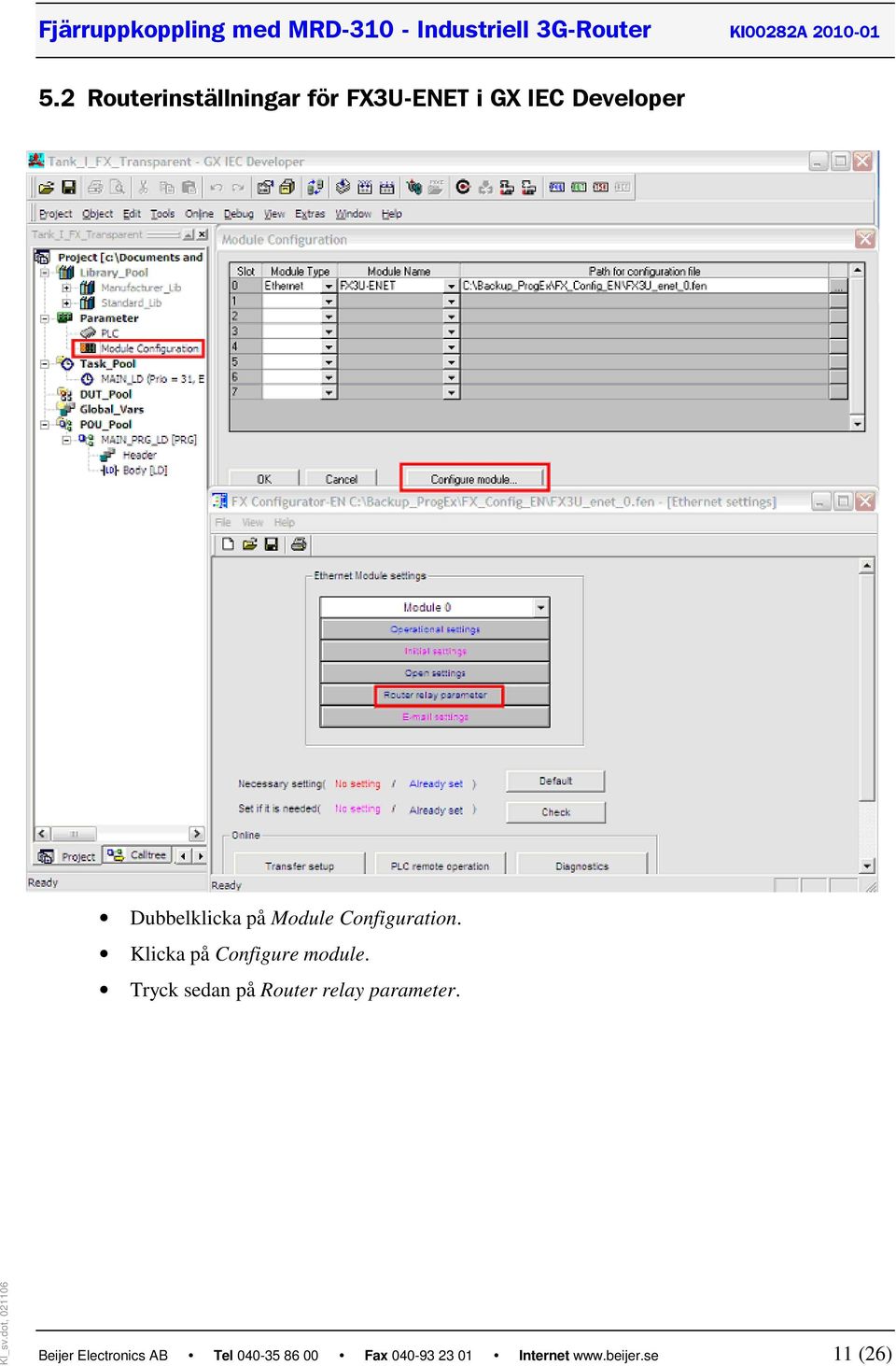Click the PLC remote operation button

point(440,866)
